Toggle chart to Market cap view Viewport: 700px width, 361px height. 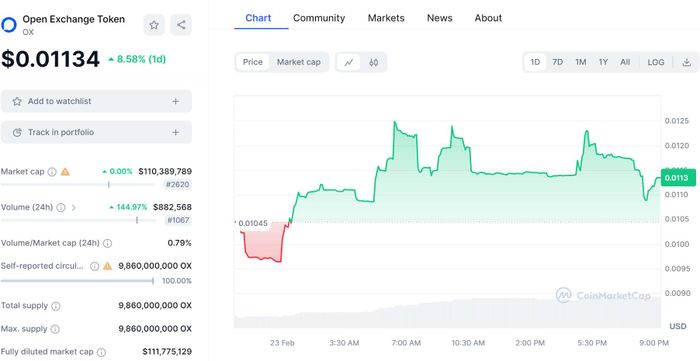299,62
